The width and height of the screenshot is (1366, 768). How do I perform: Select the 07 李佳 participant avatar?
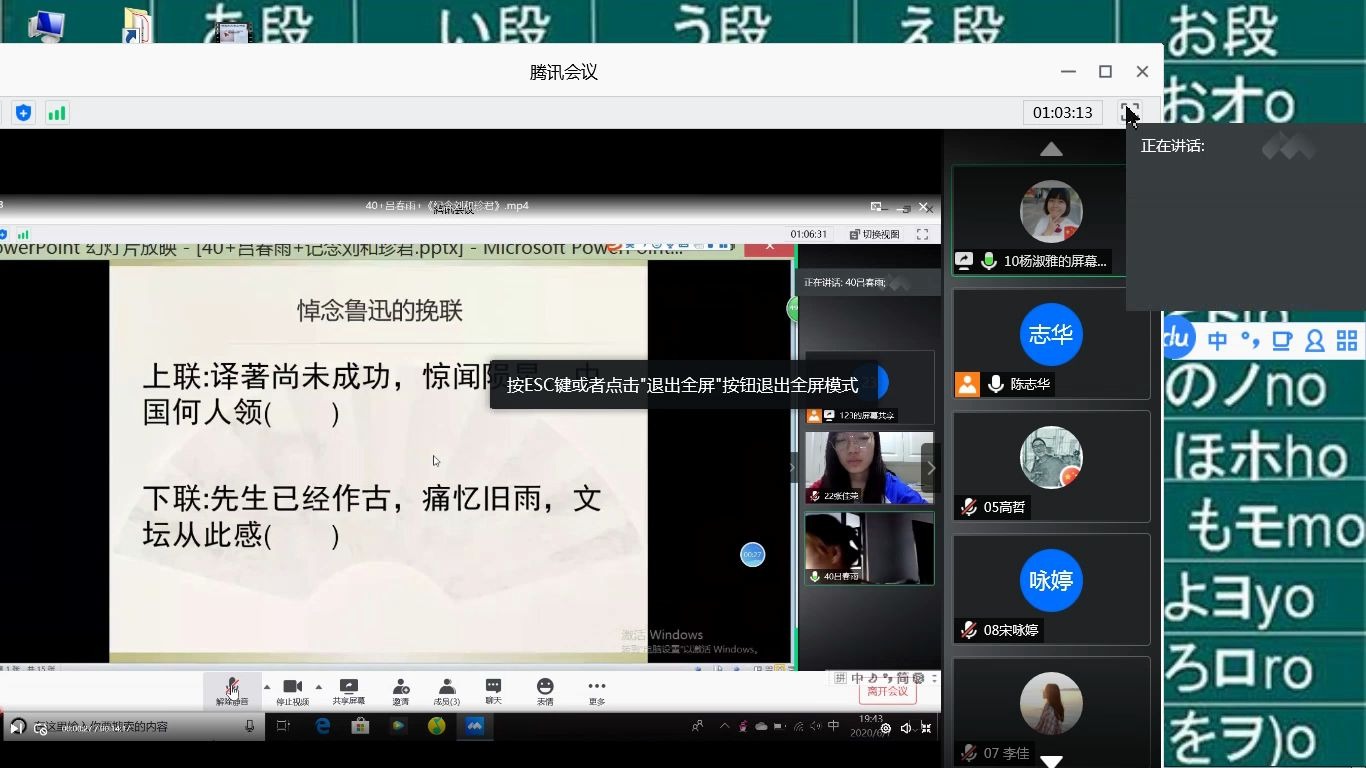[x=1051, y=703]
